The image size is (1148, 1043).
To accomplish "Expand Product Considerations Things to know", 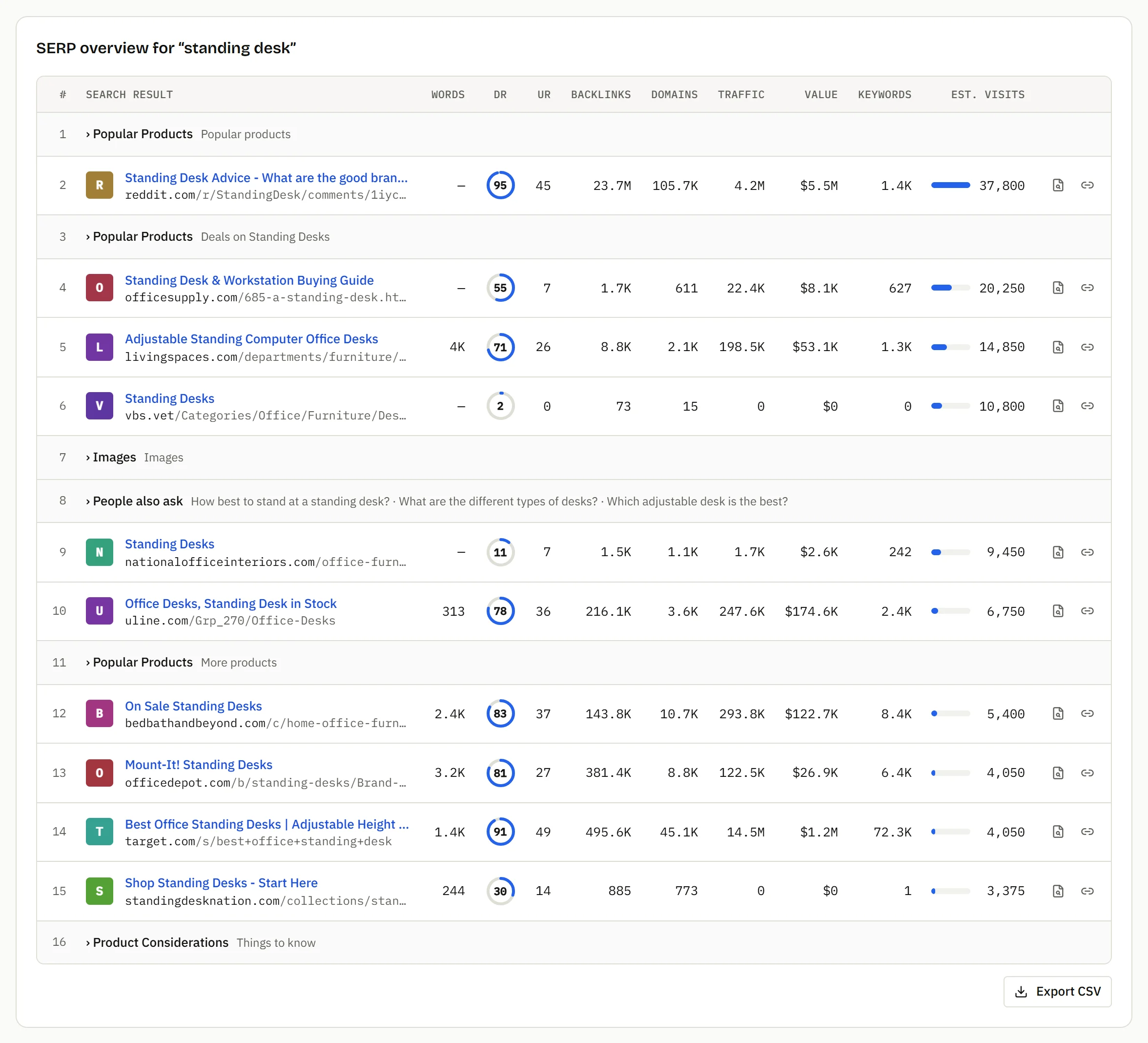I will tap(574, 942).
